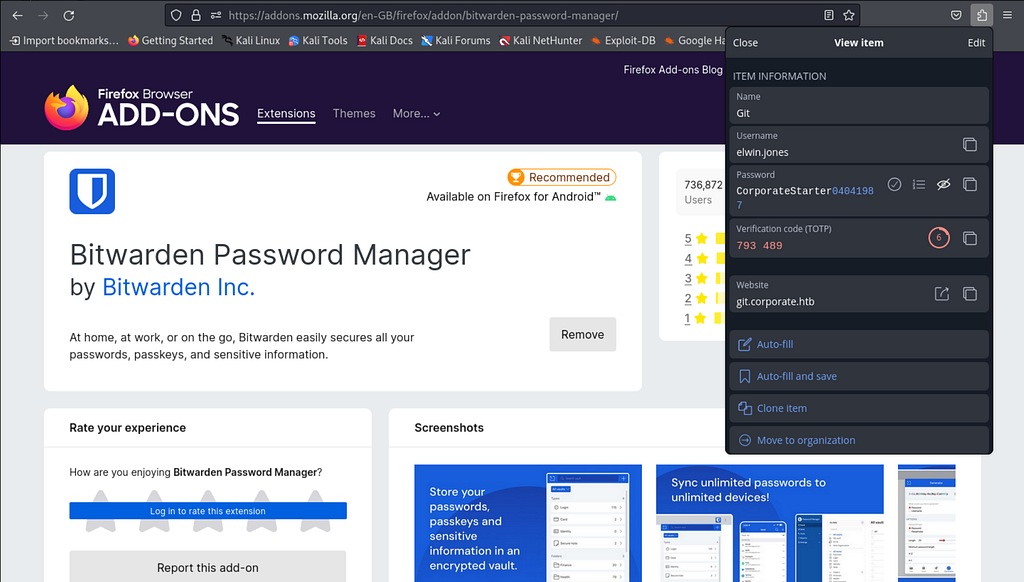Bookmark this page with star icon
This screenshot has width=1024, height=582.
point(849,15)
